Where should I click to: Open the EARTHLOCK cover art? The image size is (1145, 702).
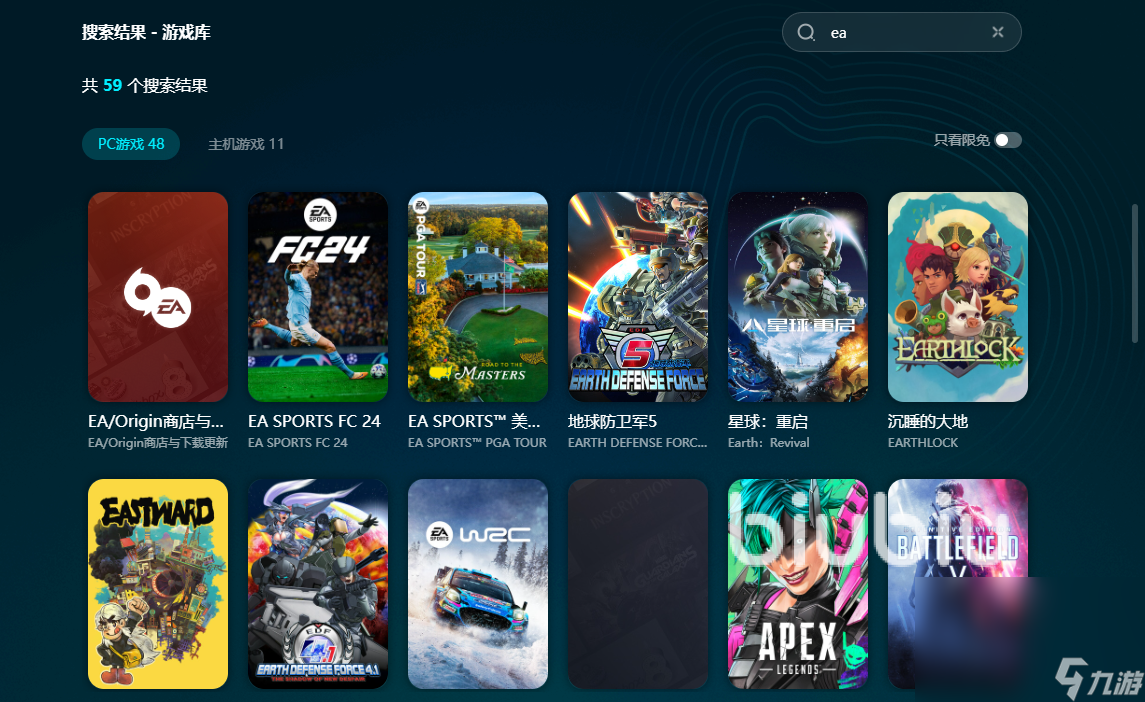pyautogui.click(x=957, y=297)
